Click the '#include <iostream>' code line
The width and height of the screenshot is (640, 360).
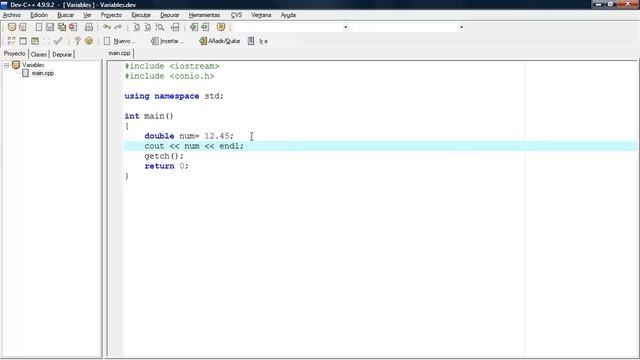[x=172, y=66]
